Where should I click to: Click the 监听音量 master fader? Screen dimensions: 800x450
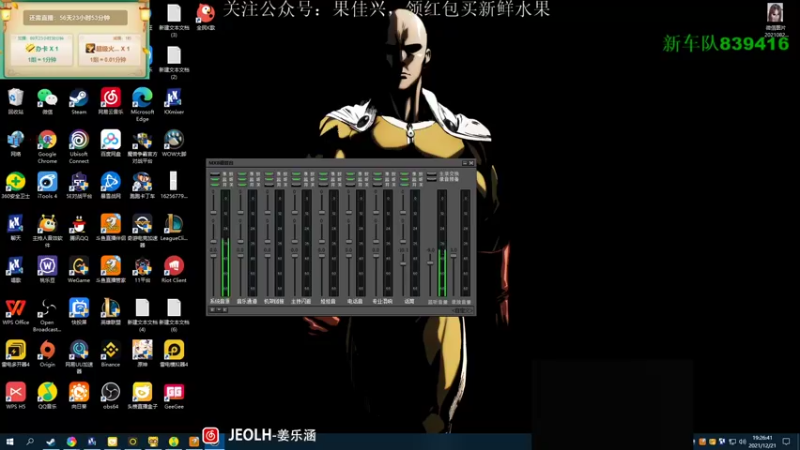tap(430, 262)
